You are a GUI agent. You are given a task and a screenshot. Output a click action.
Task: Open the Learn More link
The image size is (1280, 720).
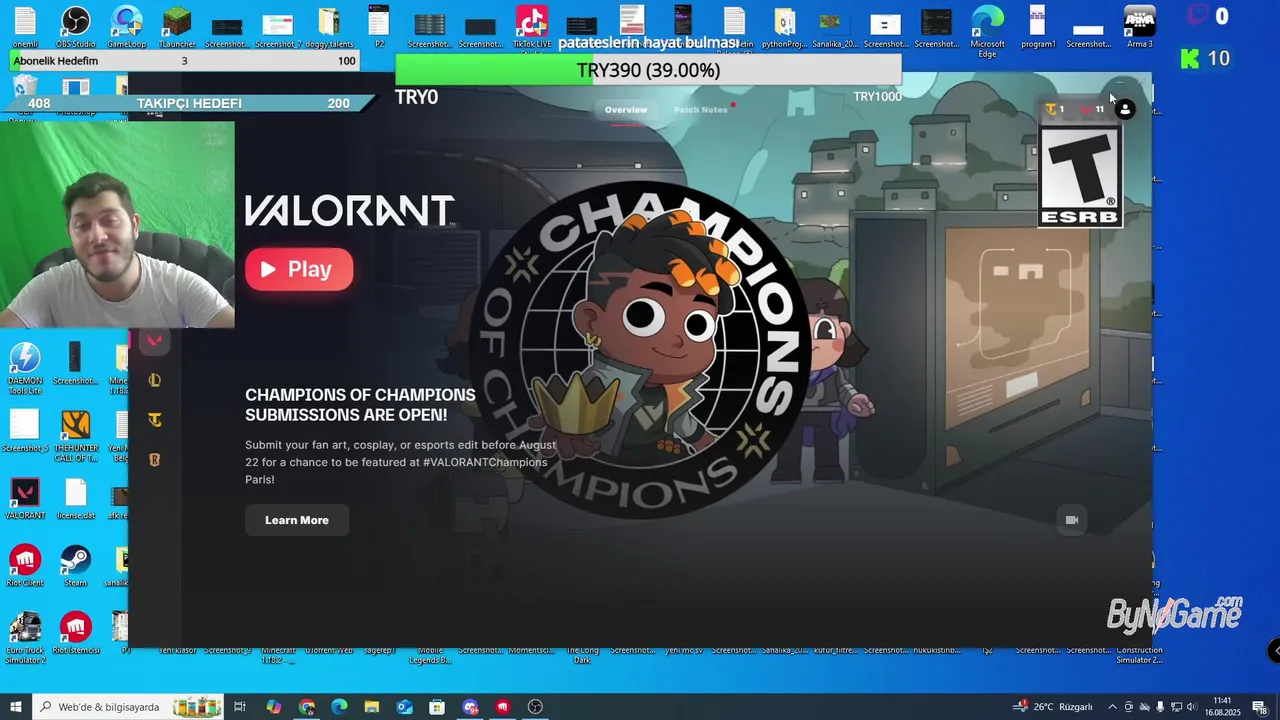point(297,520)
